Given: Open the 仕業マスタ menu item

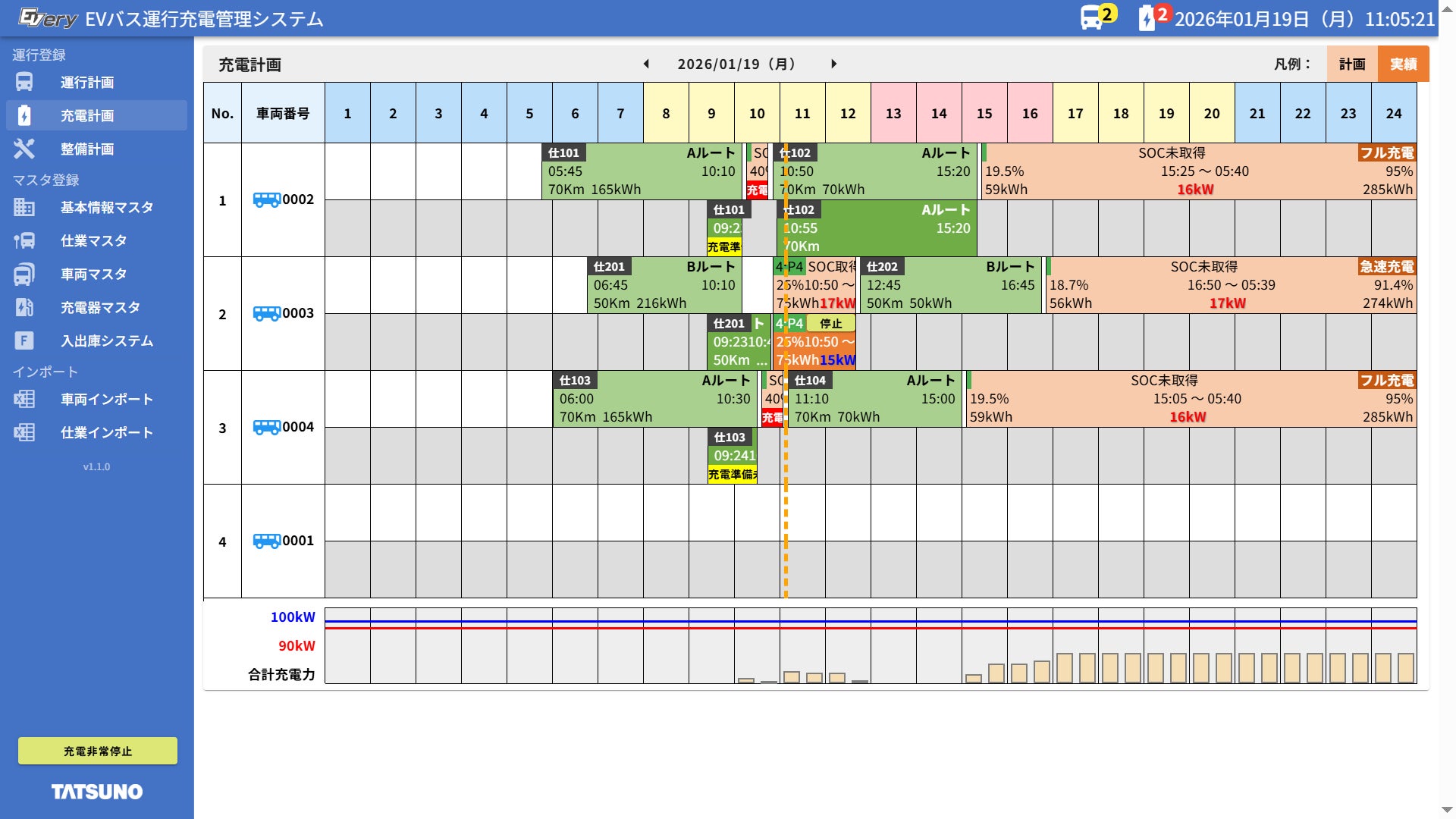Looking at the screenshot, I should pyautogui.click(x=93, y=240).
